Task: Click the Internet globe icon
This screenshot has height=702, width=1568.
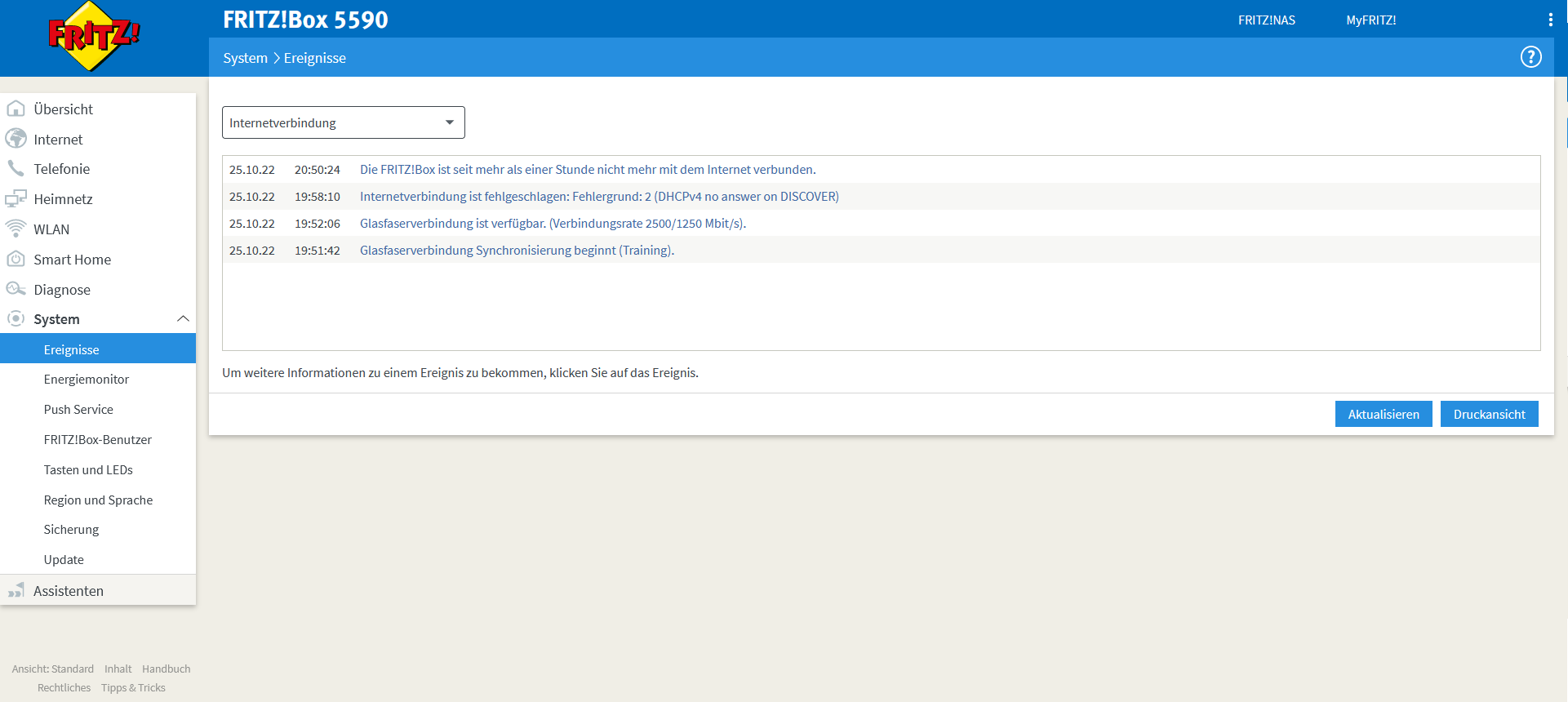Action: pyautogui.click(x=16, y=139)
